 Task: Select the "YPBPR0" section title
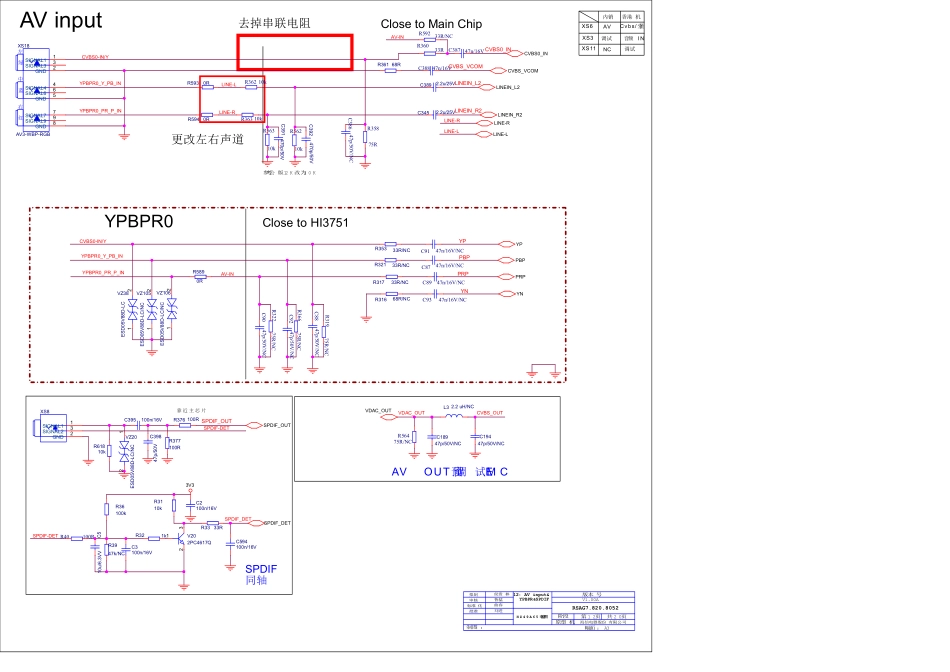(x=139, y=222)
